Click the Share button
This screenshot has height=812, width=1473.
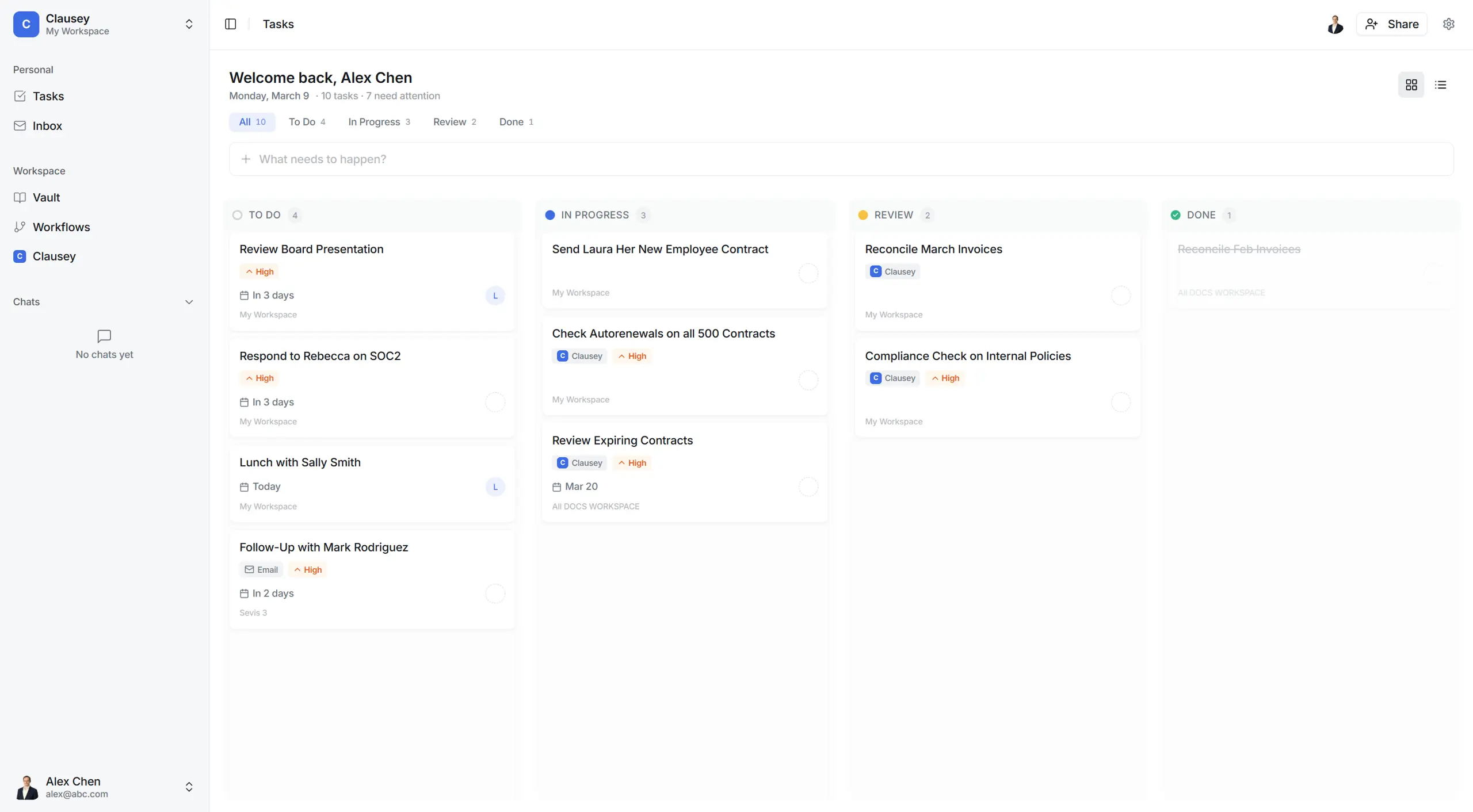[x=1391, y=24]
